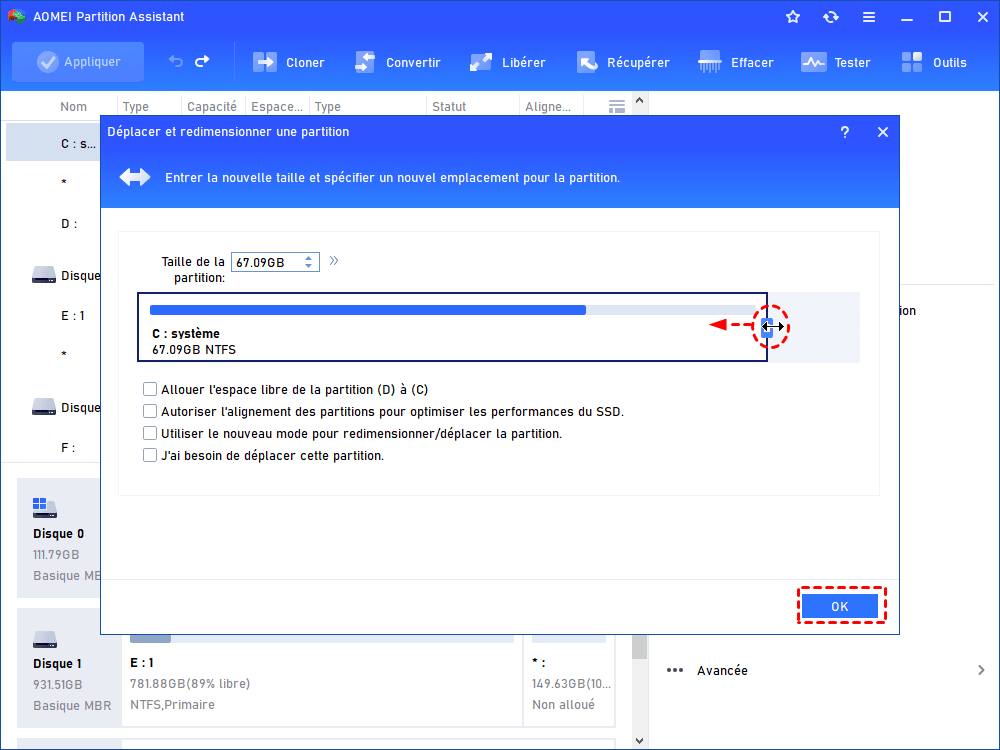The width and height of the screenshot is (1000, 750).
Task: Check 'J'ai besoin de déplacer cette partition'
Action: pyautogui.click(x=150, y=456)
